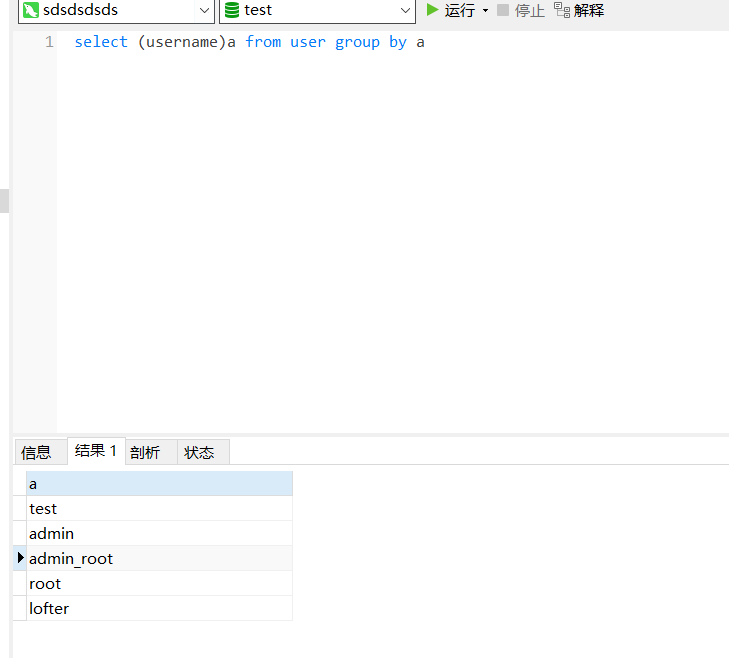
Task: Click the 'by' keyword in query
Action: pyautogui.click(x=398, y=42)
